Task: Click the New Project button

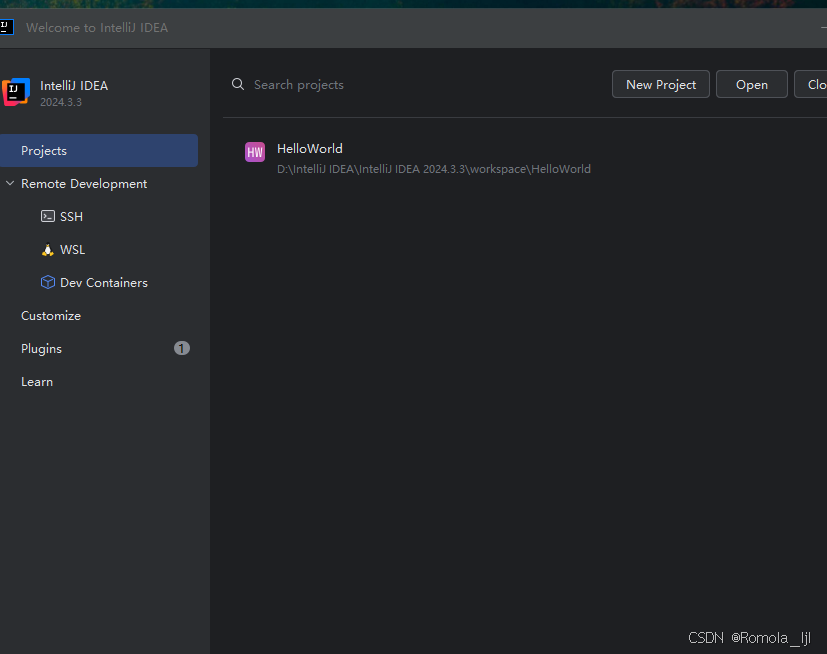Action: click(x=661, y=84)
